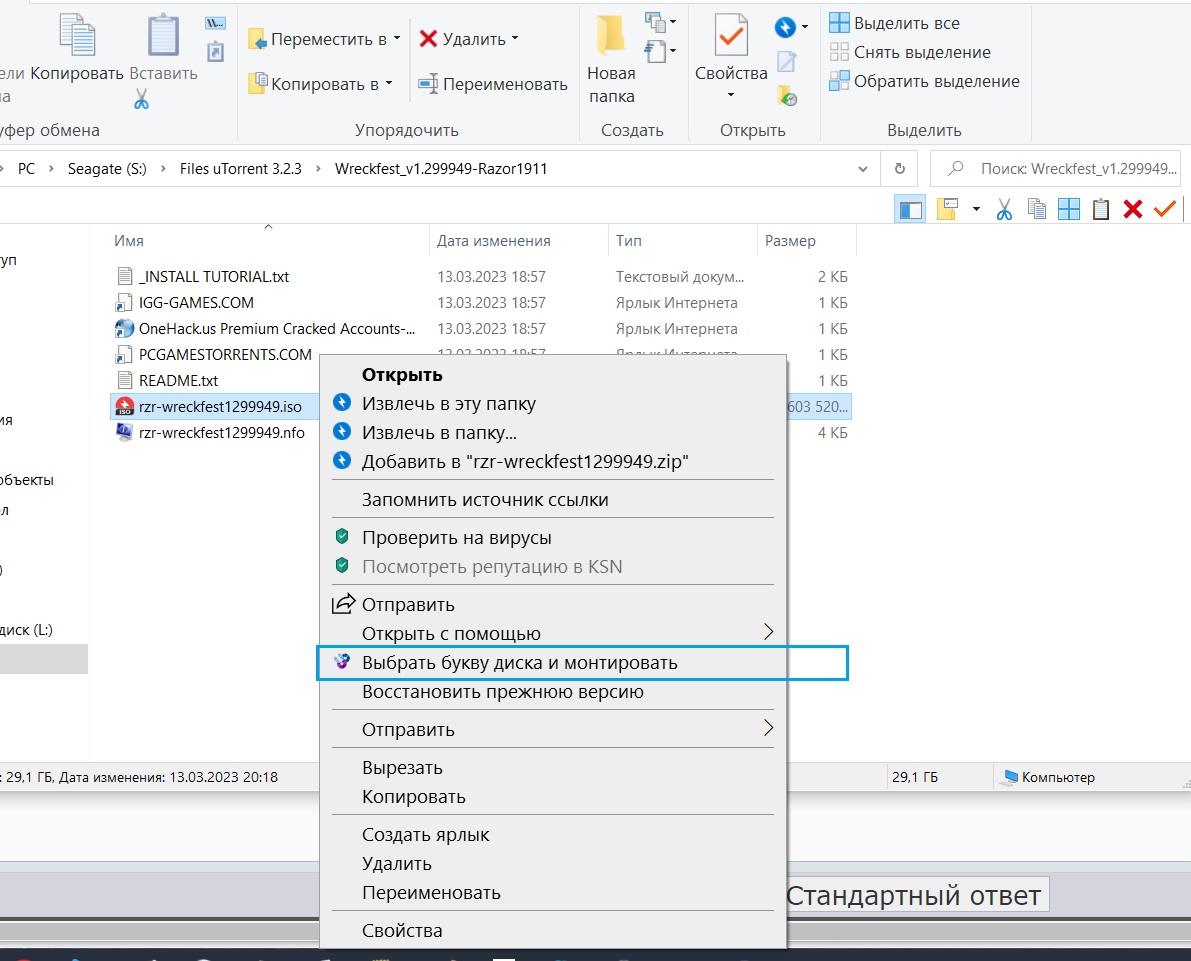This screenshot has height=961, width=1191.
Task: Select Вырезать in the context menu
Action: click(553, 768)
